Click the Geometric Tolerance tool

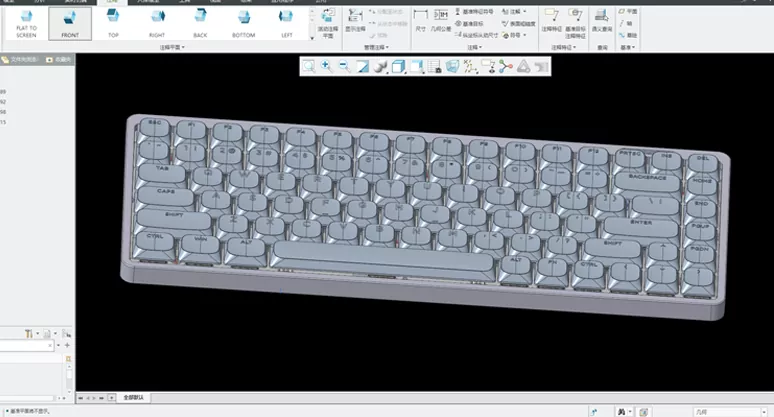pyautogui.click(x=441, y=21)
